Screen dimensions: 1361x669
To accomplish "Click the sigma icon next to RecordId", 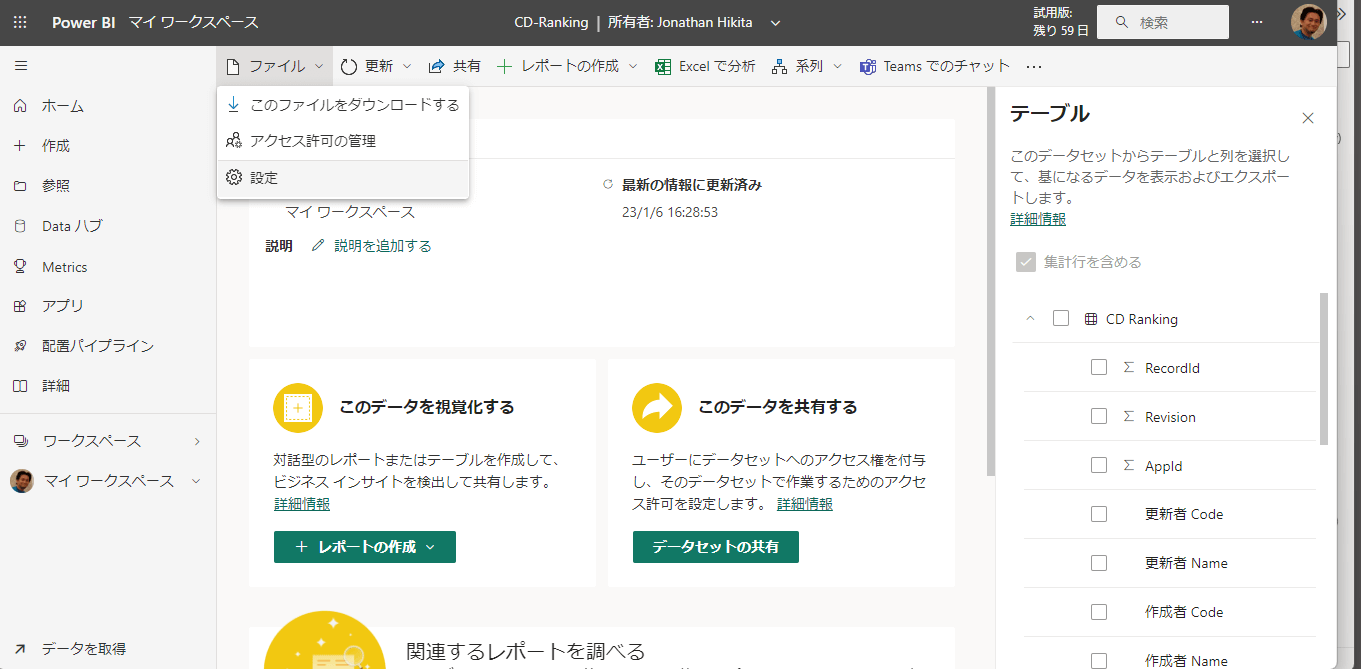I will [x=1128, y=368].
